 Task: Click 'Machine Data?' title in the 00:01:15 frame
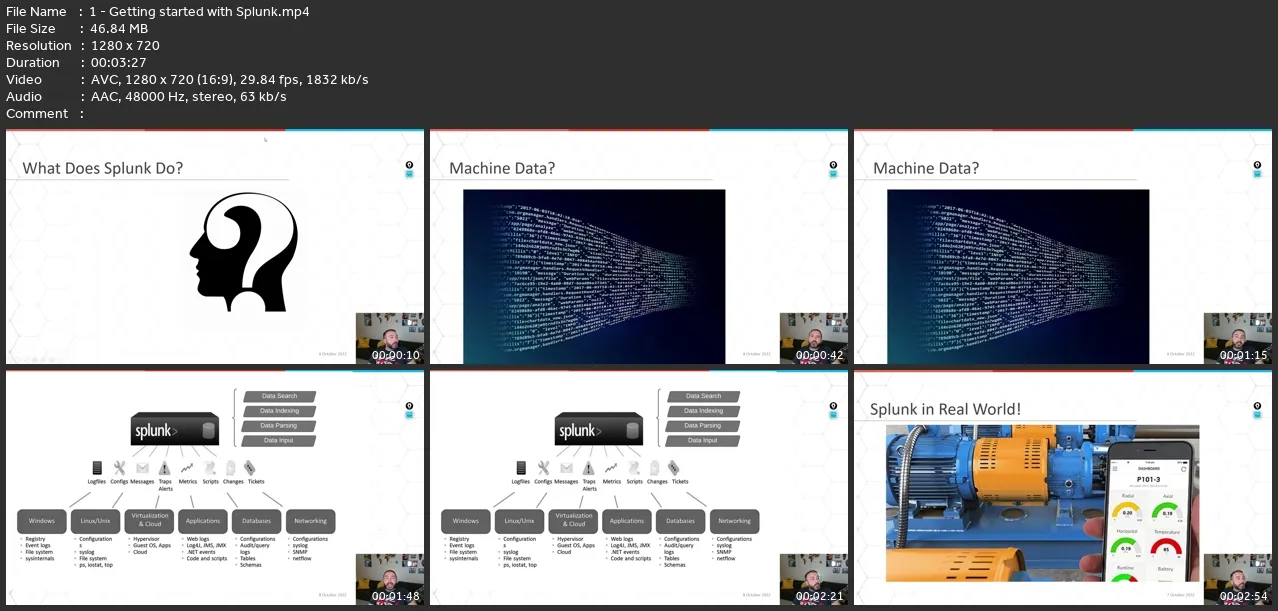click(926, 169)
